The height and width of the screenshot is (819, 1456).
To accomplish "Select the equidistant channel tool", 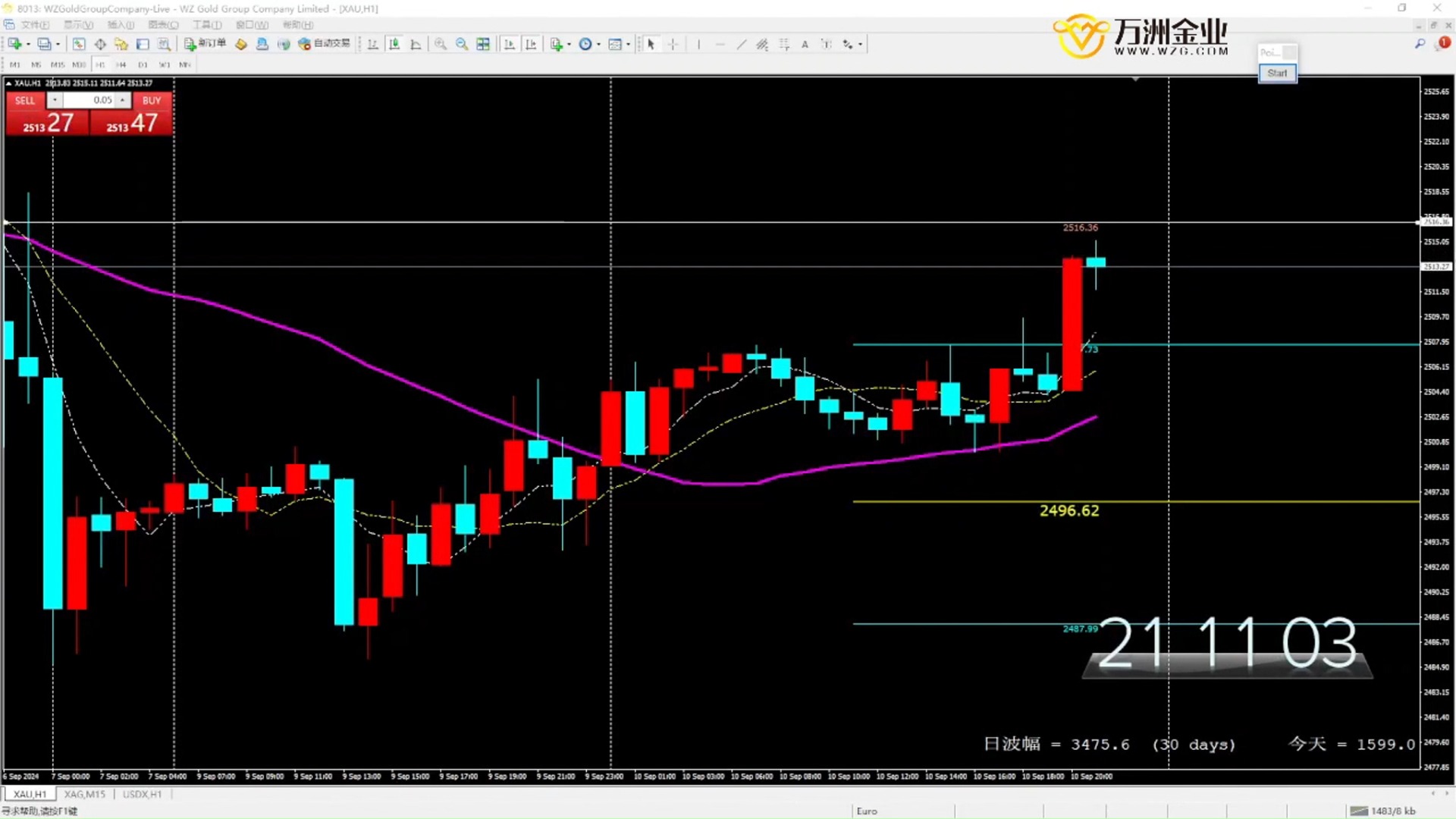I will pyautogui.click(x=762, y=44).
